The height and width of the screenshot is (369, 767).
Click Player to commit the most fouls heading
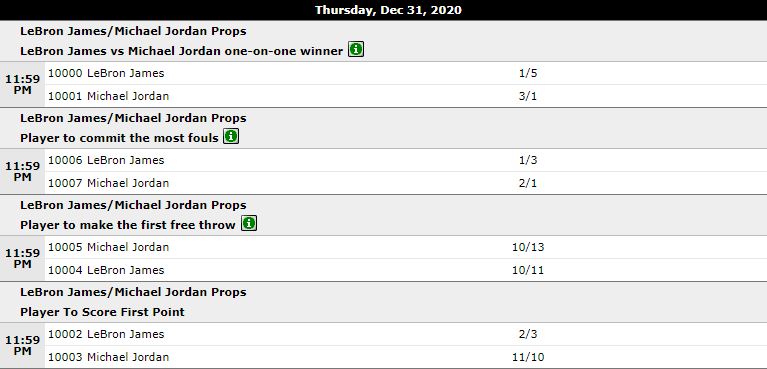point(119,138)
